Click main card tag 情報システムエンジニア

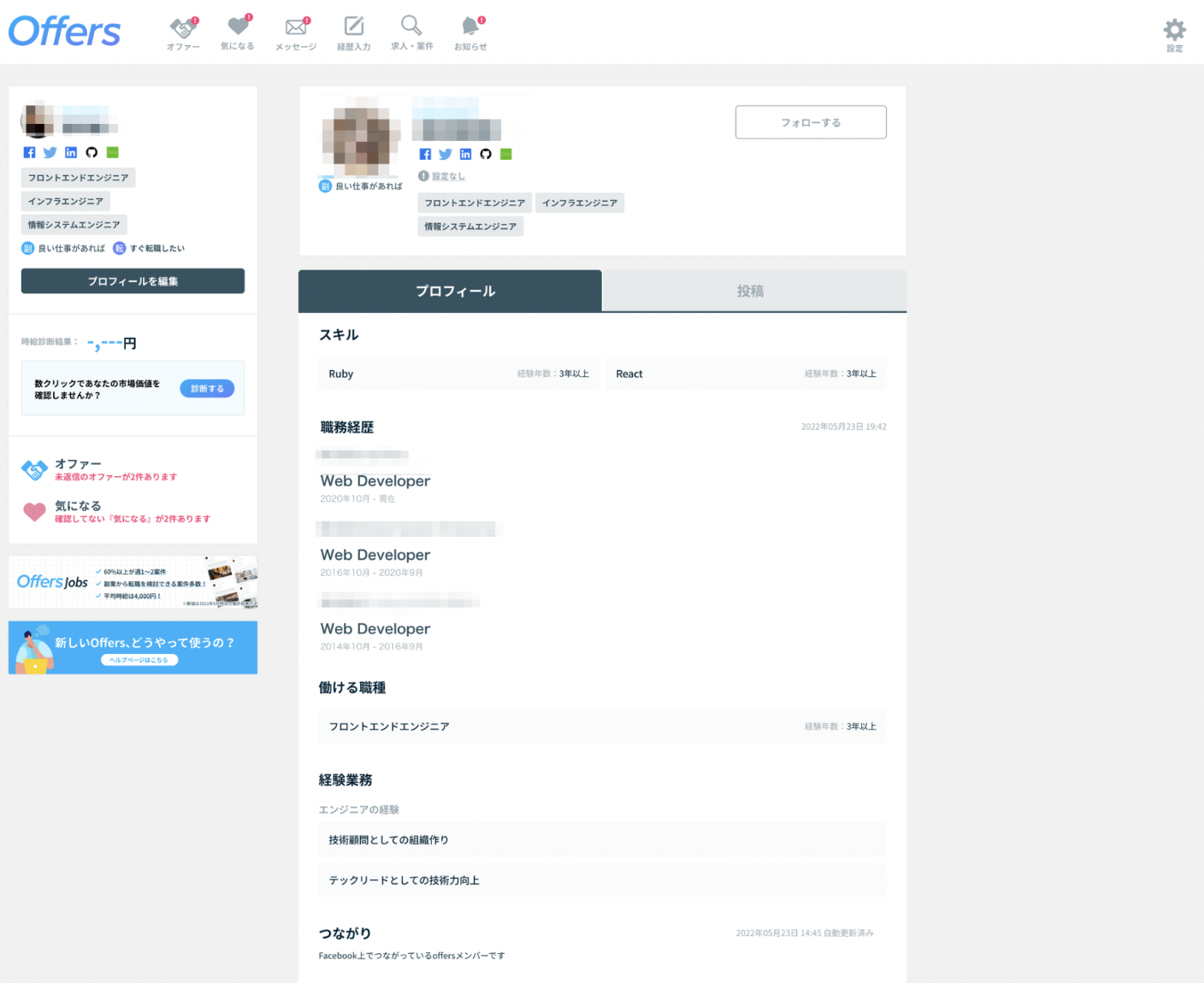470,227
